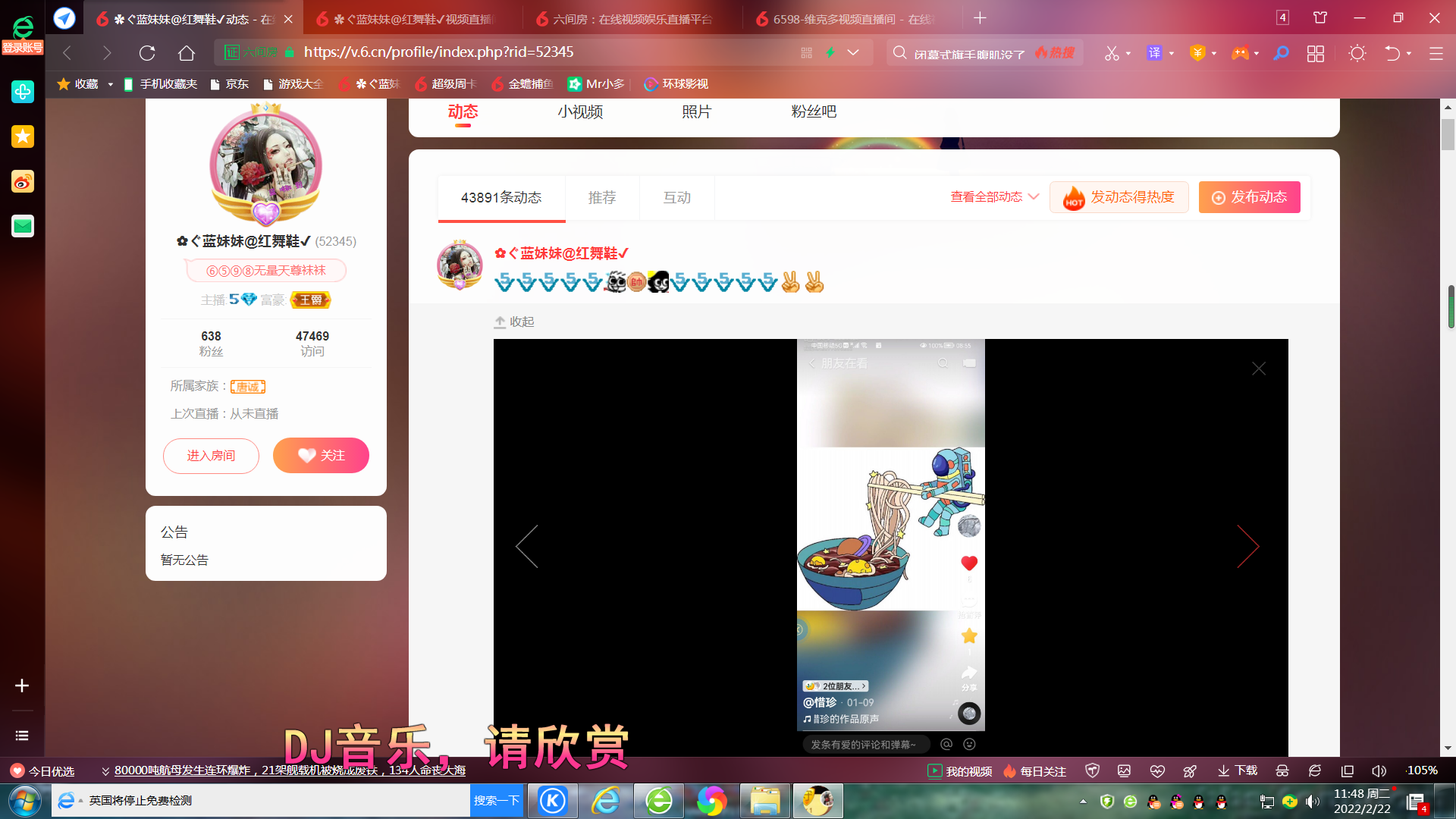Open the 京东 bookmark
This screenshot has width=1456, height=819.
coord(230,84)
